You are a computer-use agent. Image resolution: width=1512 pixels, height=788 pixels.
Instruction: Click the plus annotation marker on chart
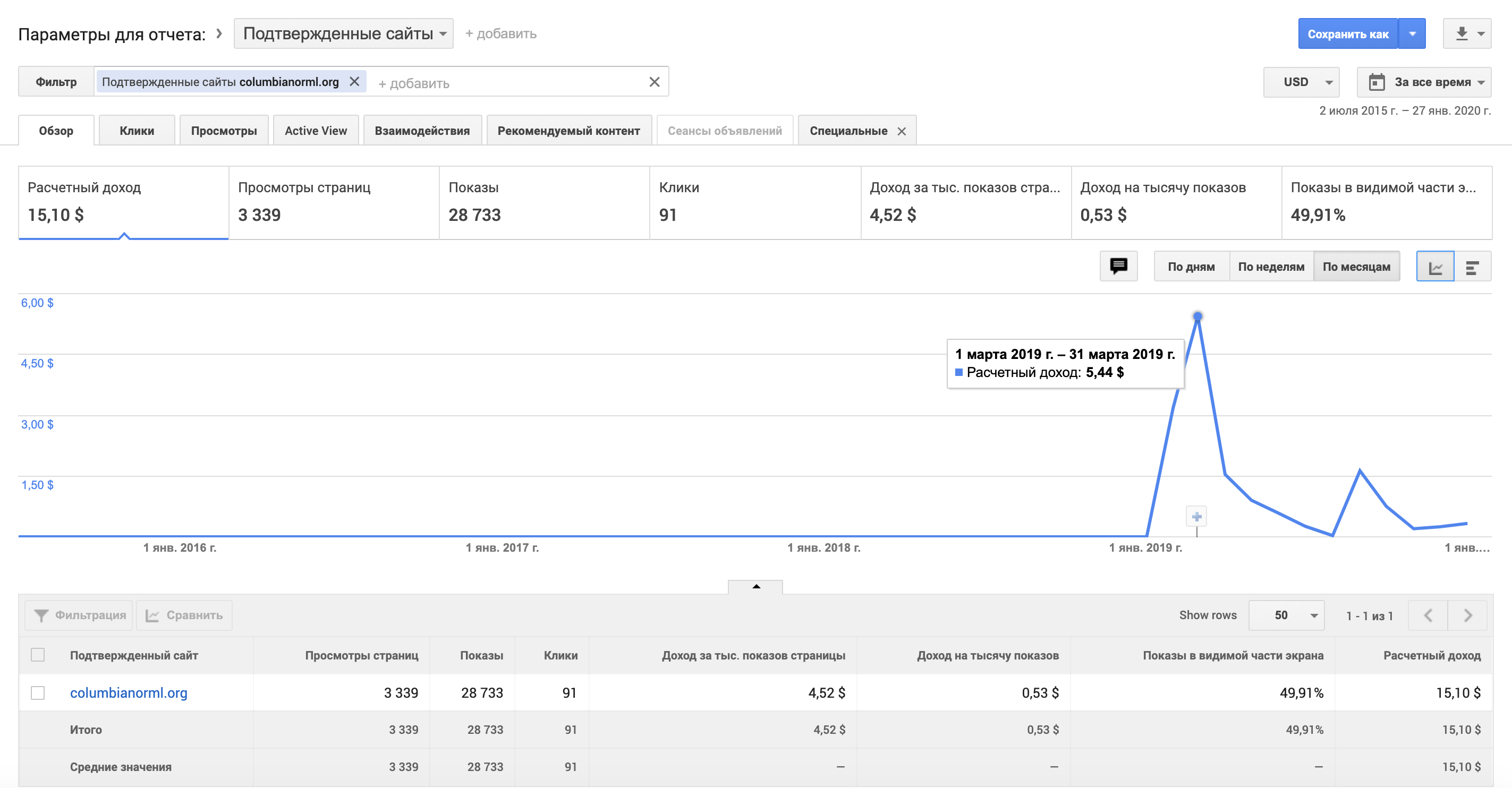1196,517
